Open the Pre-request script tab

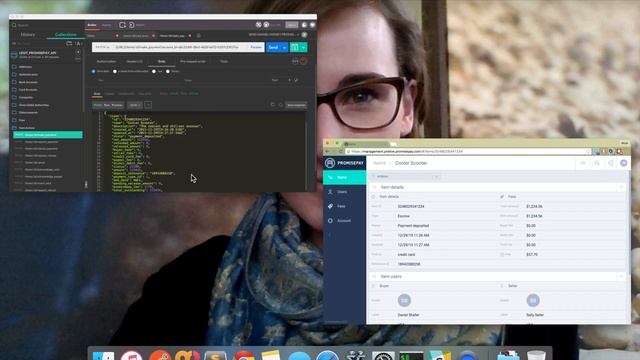click(193, 62)
